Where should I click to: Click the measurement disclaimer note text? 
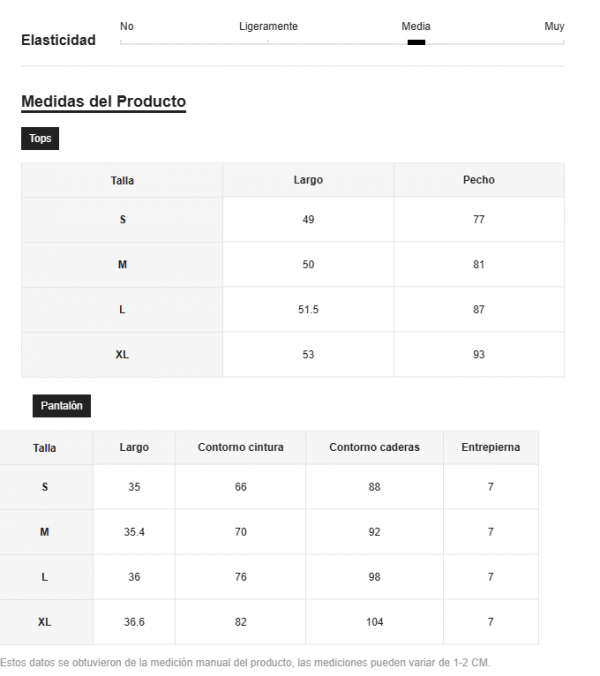point(245,663)
